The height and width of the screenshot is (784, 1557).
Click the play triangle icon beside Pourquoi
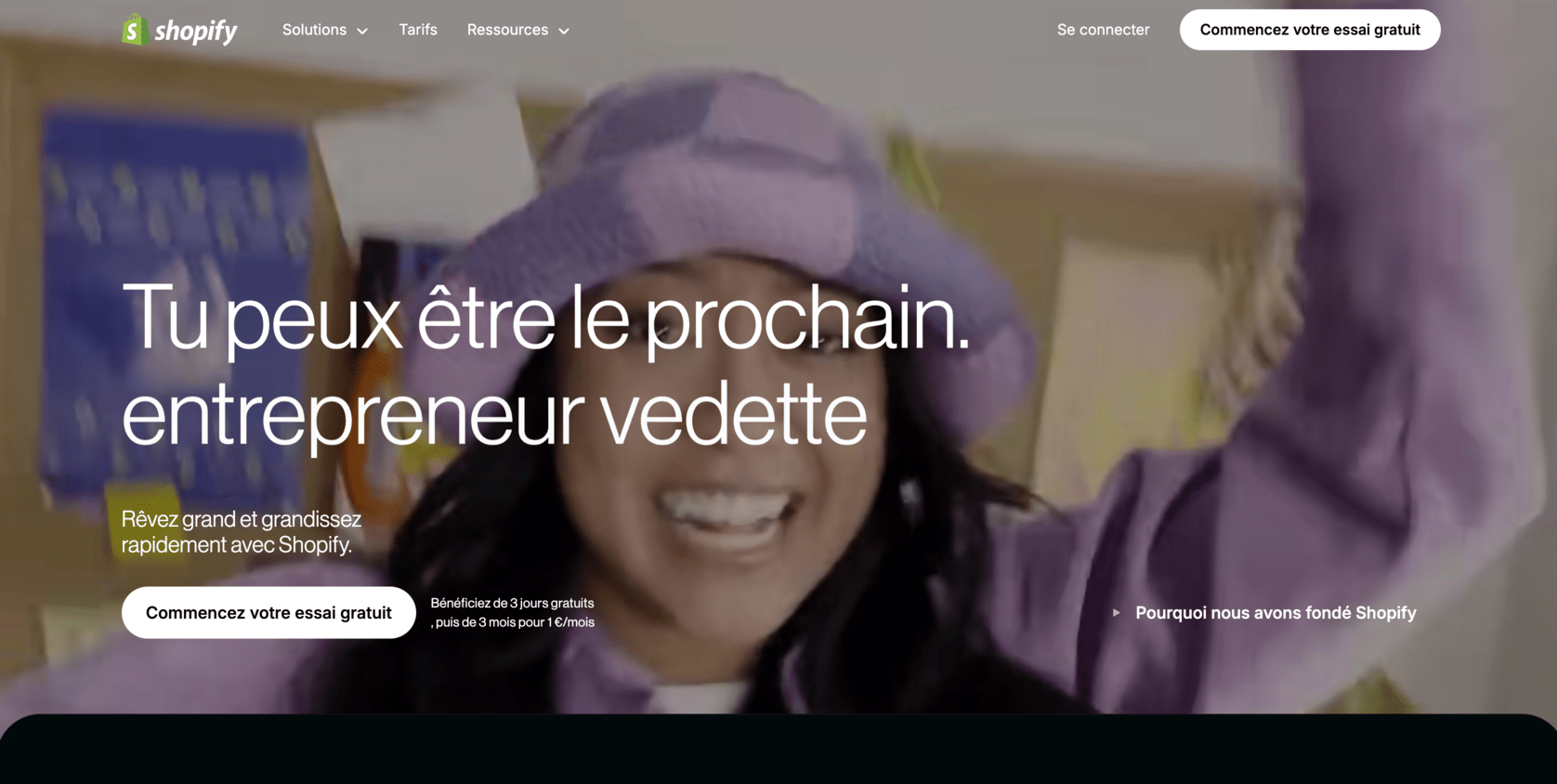click(1116, 613)
